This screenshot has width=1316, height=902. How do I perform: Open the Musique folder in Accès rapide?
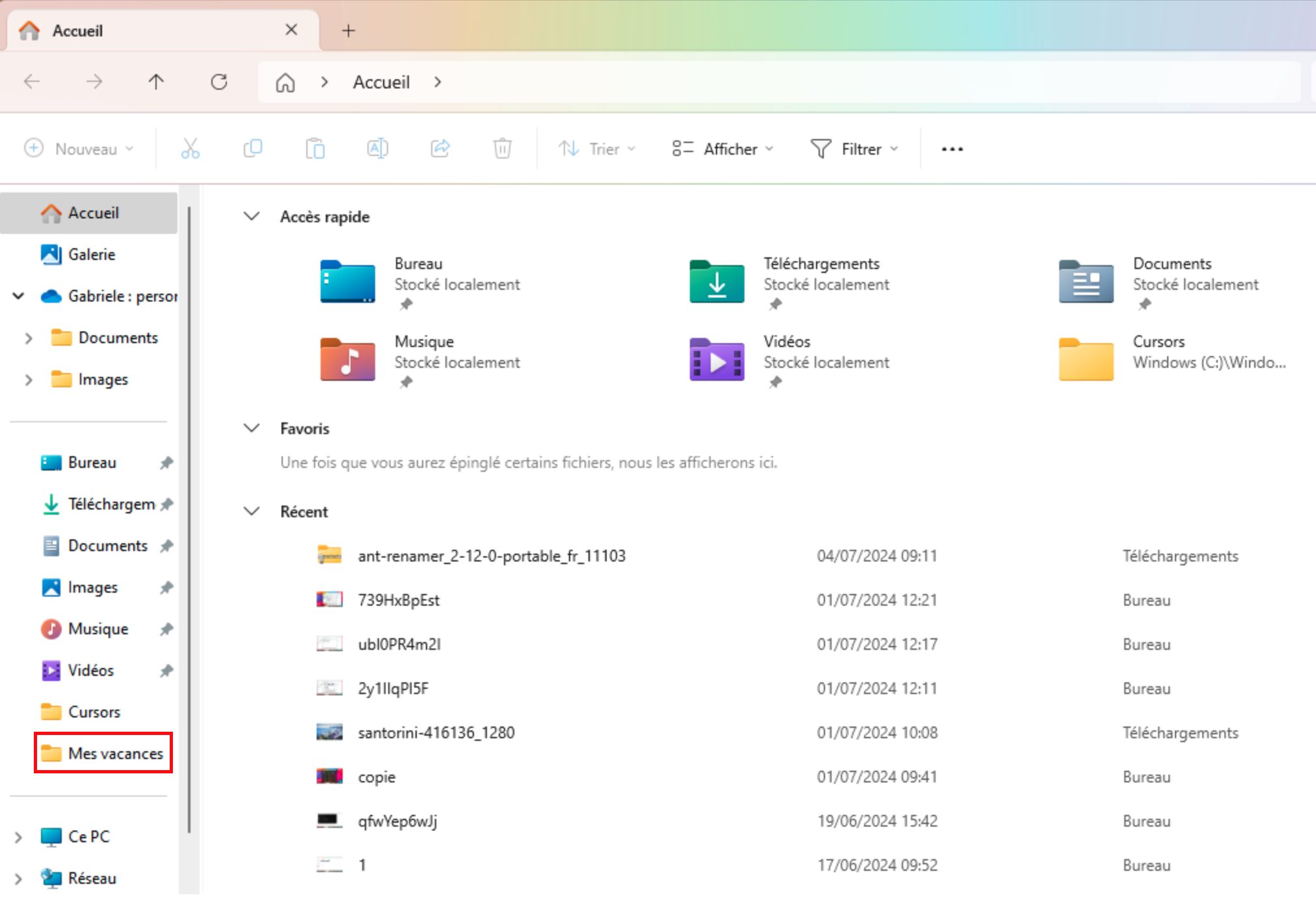[x=419, y=360]
